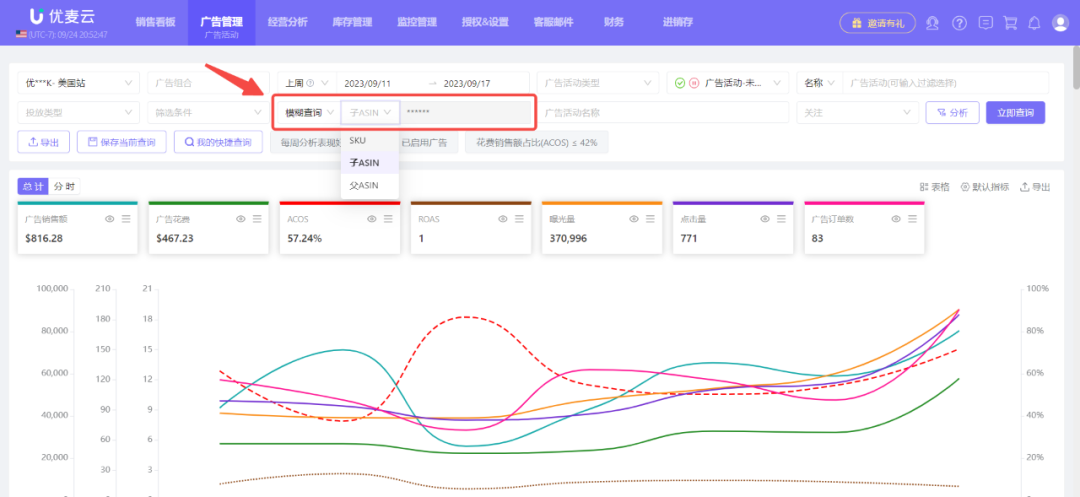The image size is (1080, 497).
Task: Open the shopping cart icon
Action: point(1010,23)
